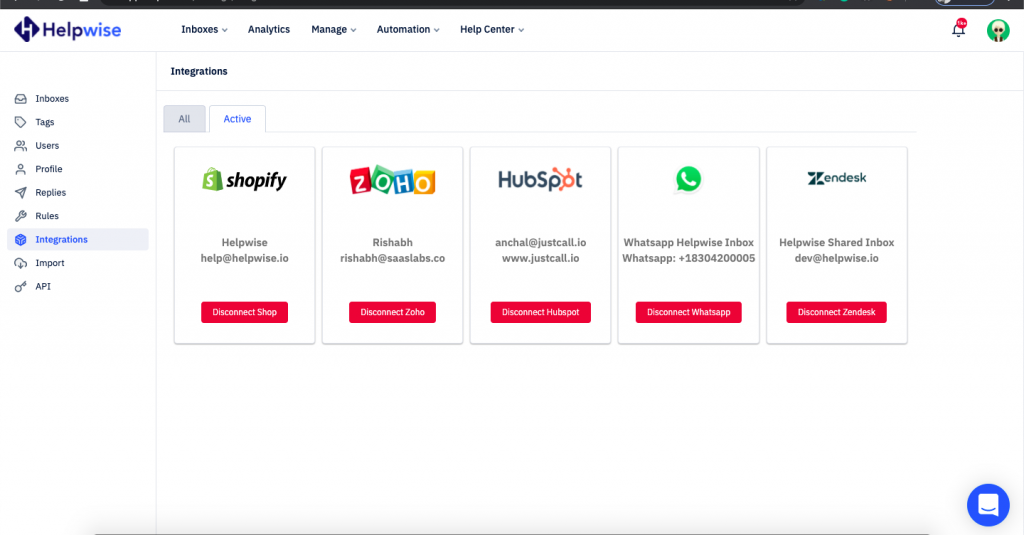Select Integrations in the sidebar
This screenshot has width=1024, height=535.
click(x=78, y=240)
